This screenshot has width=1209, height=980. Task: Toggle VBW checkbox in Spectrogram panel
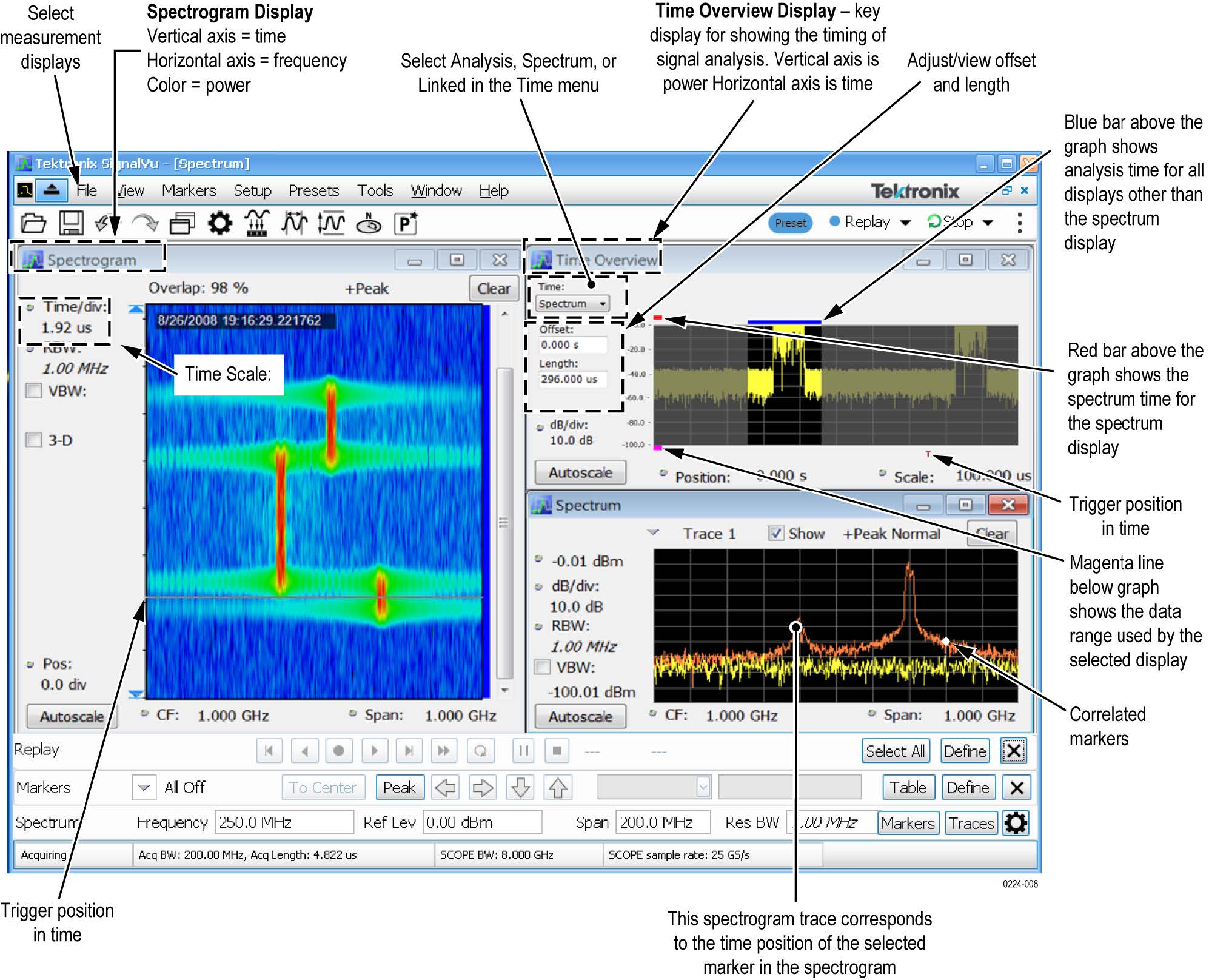tap(34, 391)
